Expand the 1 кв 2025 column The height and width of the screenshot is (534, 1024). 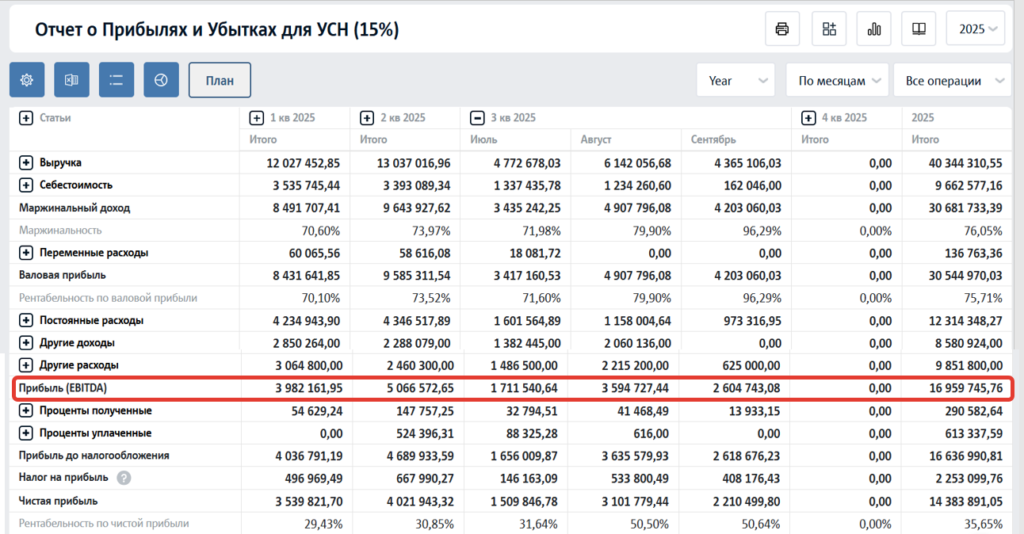[257, 118]
